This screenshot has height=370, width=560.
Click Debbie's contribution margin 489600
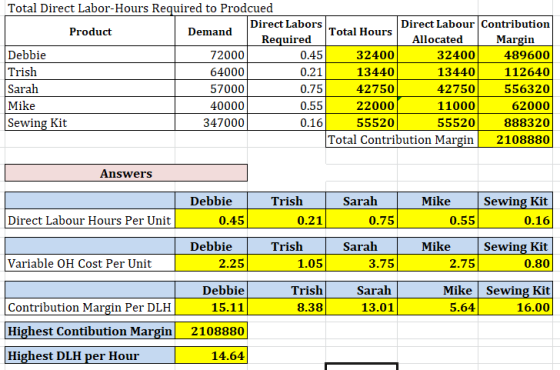(x=515, y=55)
